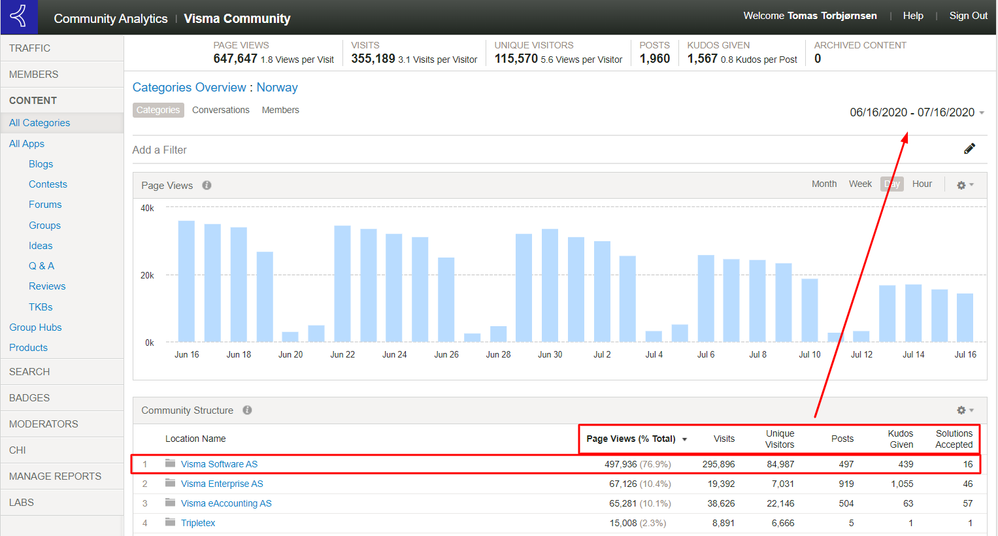The image size is (998, 536).
Task: Open Forums under All Apps
Action: pos(45,205)
